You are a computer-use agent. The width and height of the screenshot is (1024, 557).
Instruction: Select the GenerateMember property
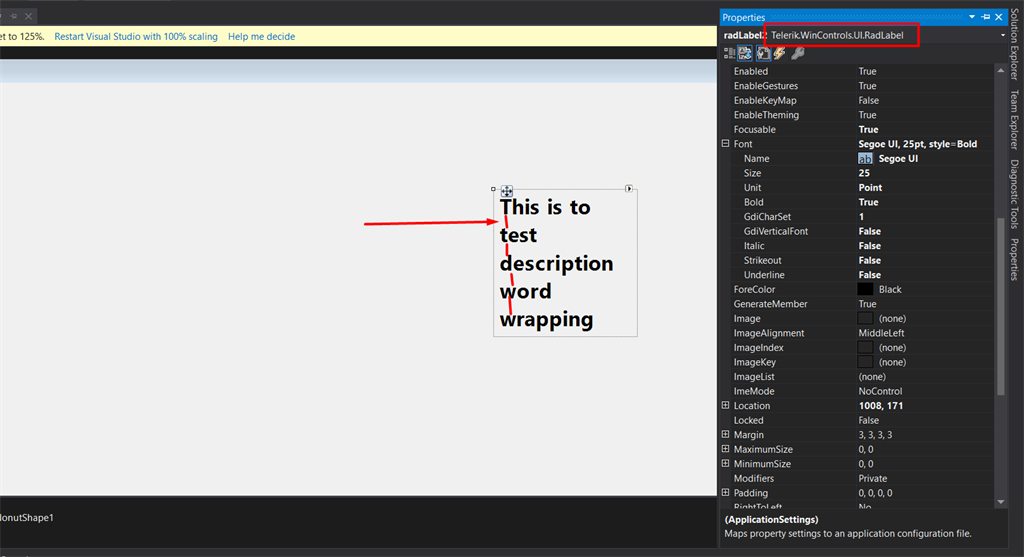point(770,304)
